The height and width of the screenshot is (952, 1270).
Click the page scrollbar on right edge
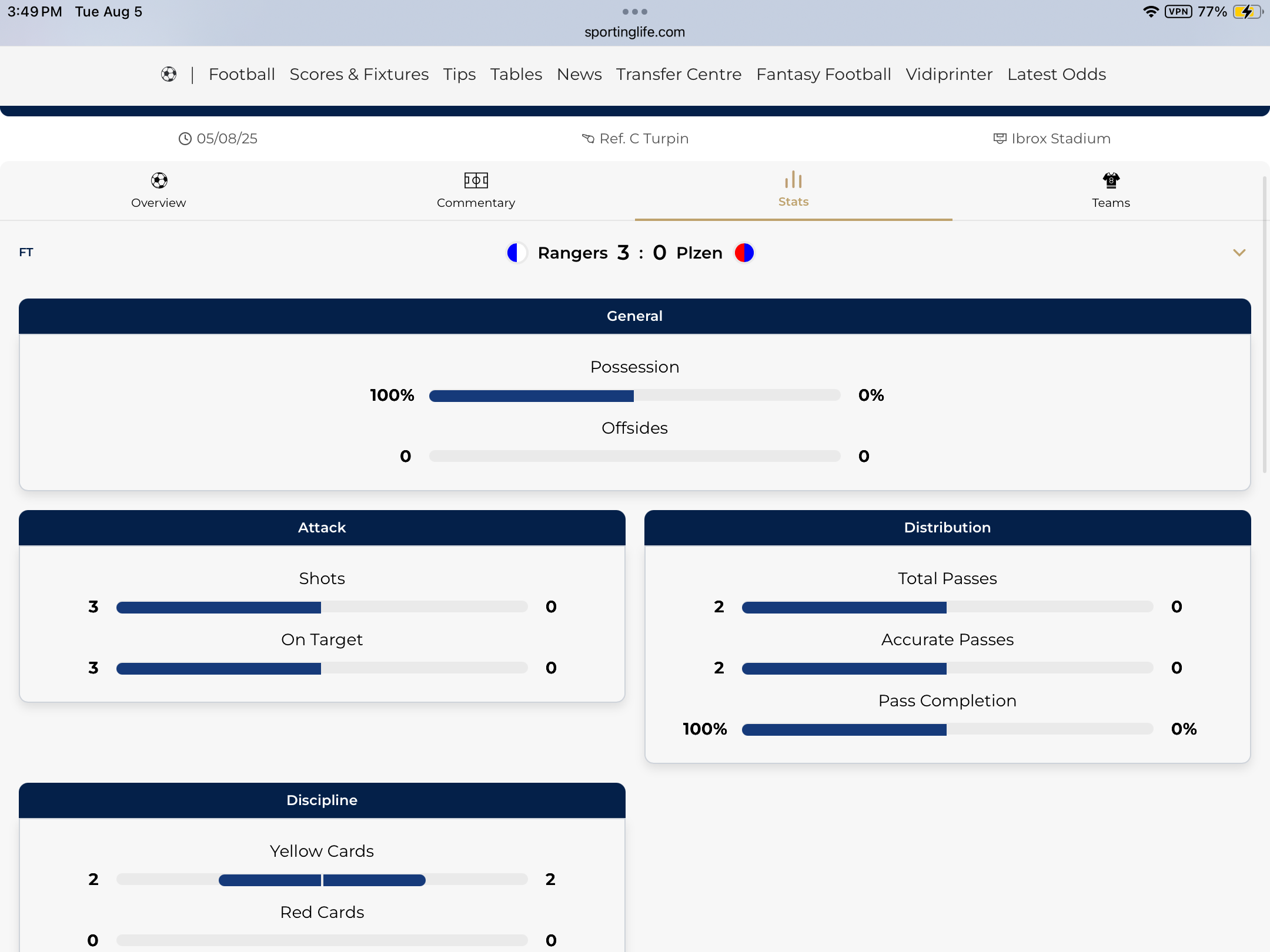click(1265, 324)
